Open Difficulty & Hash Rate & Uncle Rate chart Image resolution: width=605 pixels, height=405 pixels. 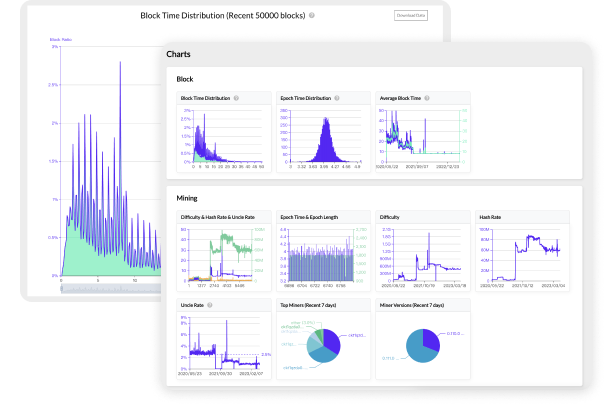(223, 253)
